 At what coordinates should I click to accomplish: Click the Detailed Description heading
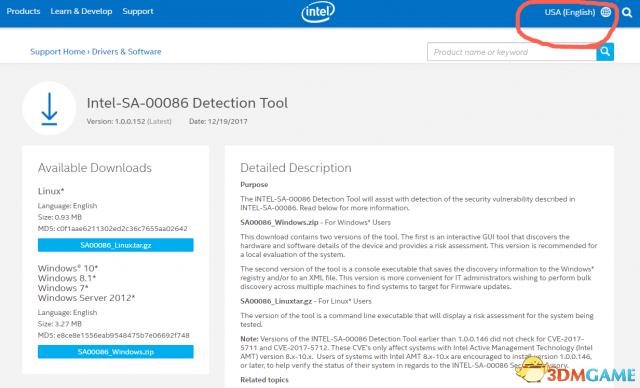click(x=296, y=168)
